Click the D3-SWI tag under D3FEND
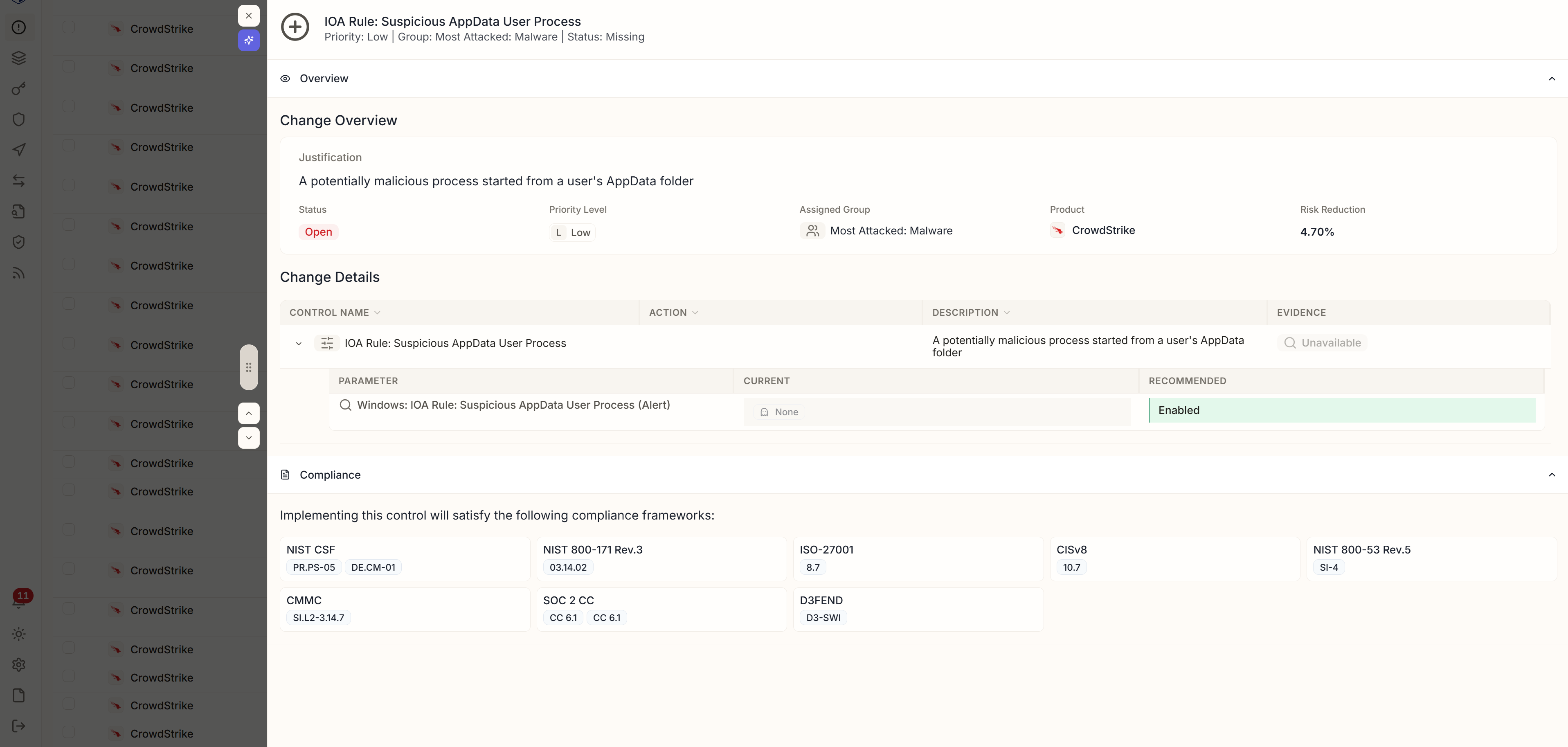 tap(823, 618)
